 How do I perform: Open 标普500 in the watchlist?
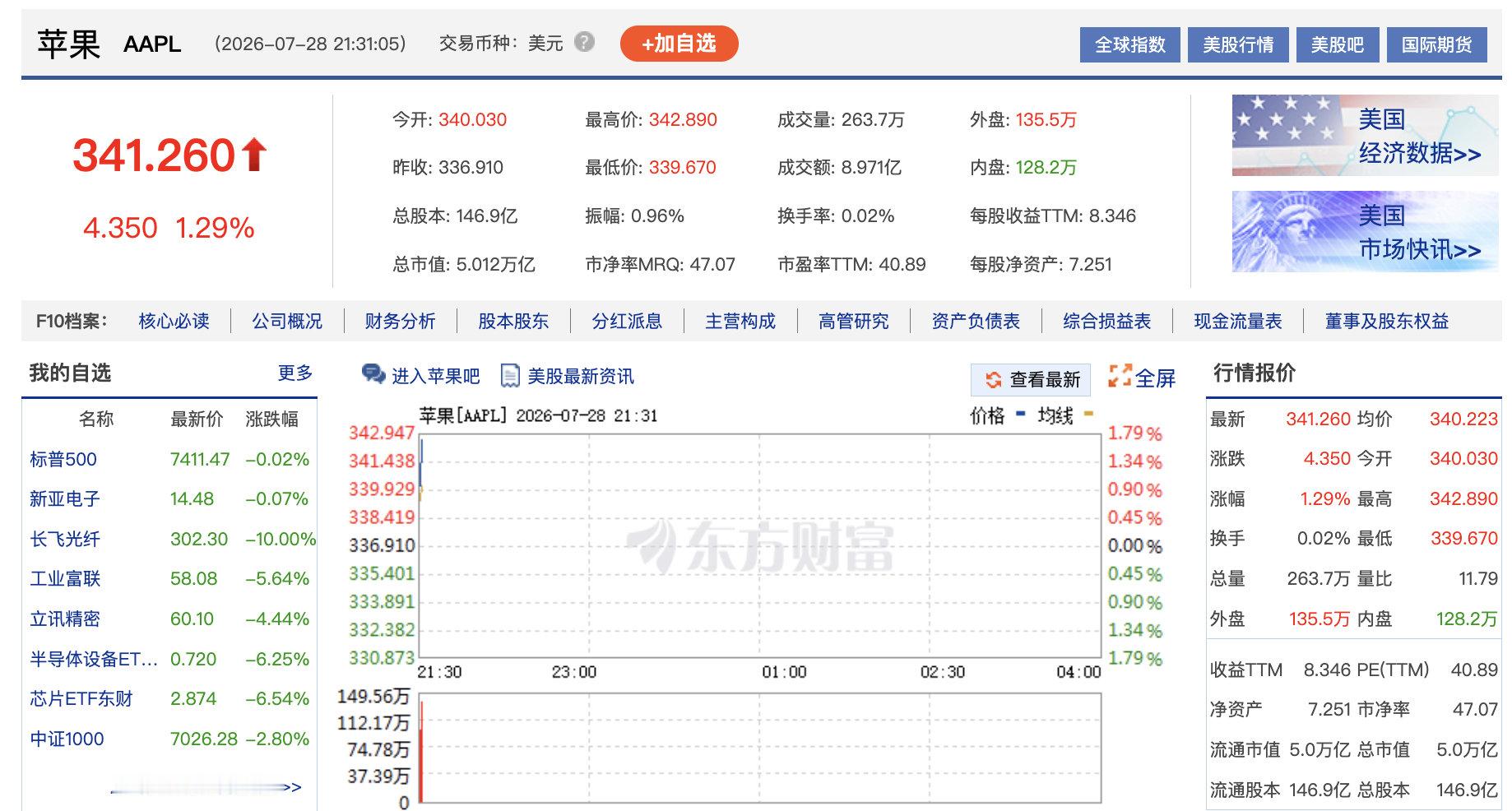(63, 459)
